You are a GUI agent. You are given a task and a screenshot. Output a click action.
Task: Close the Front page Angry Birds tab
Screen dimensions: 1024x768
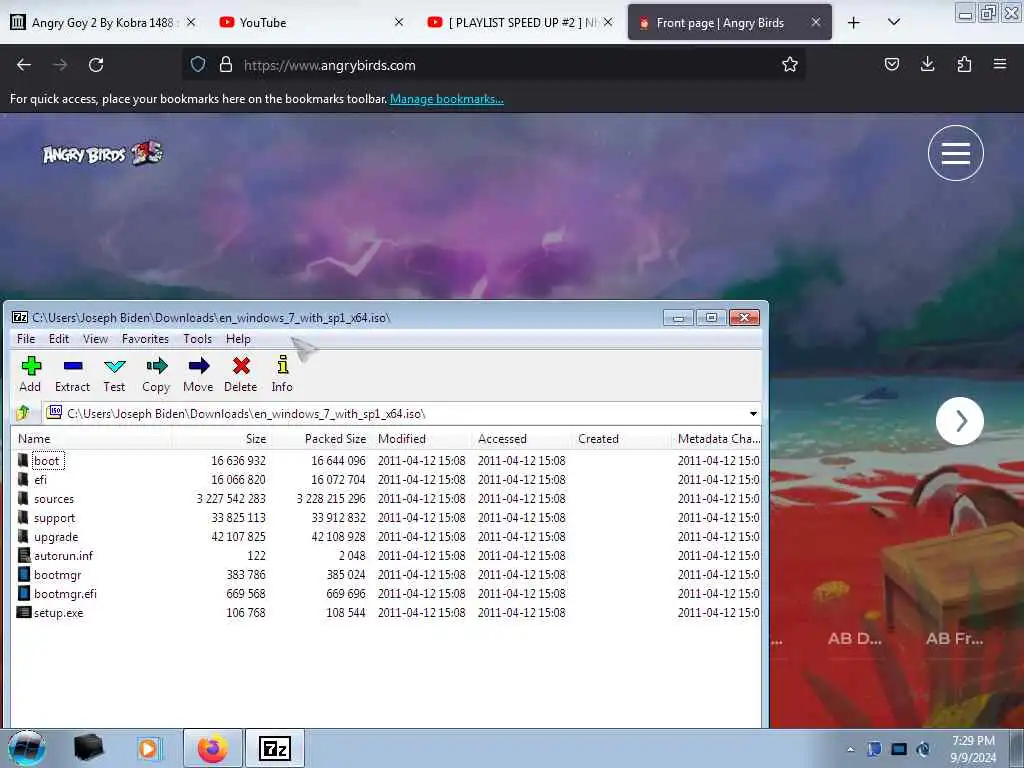click(x=816, y=22)
